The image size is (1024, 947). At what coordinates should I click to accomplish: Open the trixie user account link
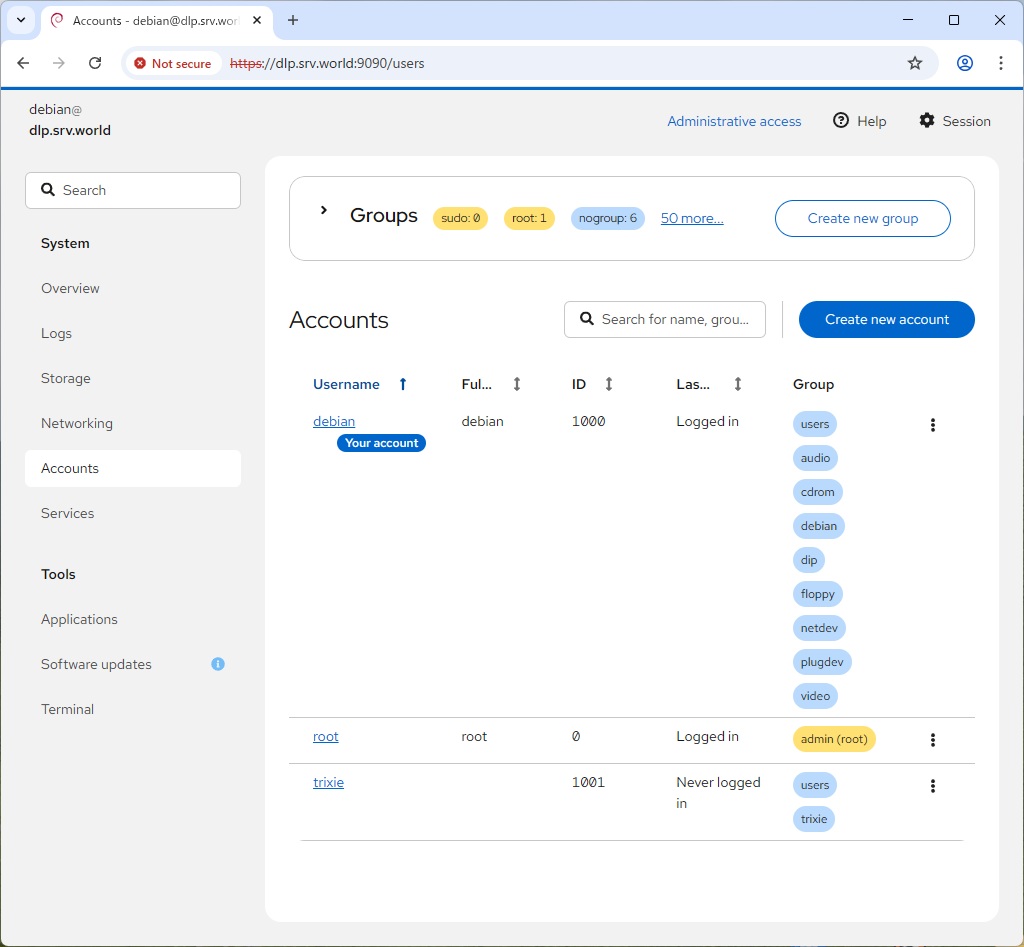pos(328,782)
